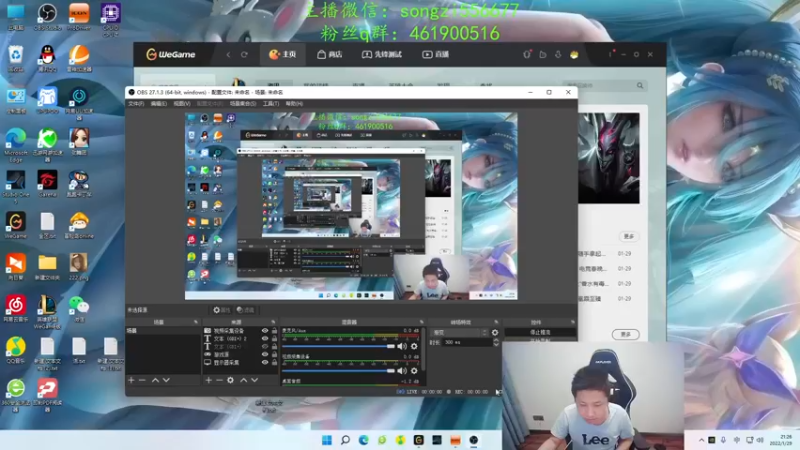The width and height of the screenshot is (800, 450).
Task: Open the OBS 帮助(H) menu
Action: tap(294, 104)
